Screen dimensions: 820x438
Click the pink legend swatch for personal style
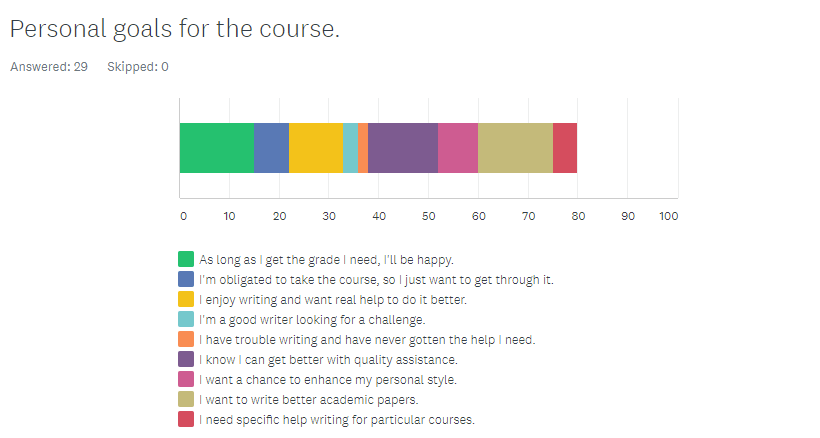click(185, 379)
